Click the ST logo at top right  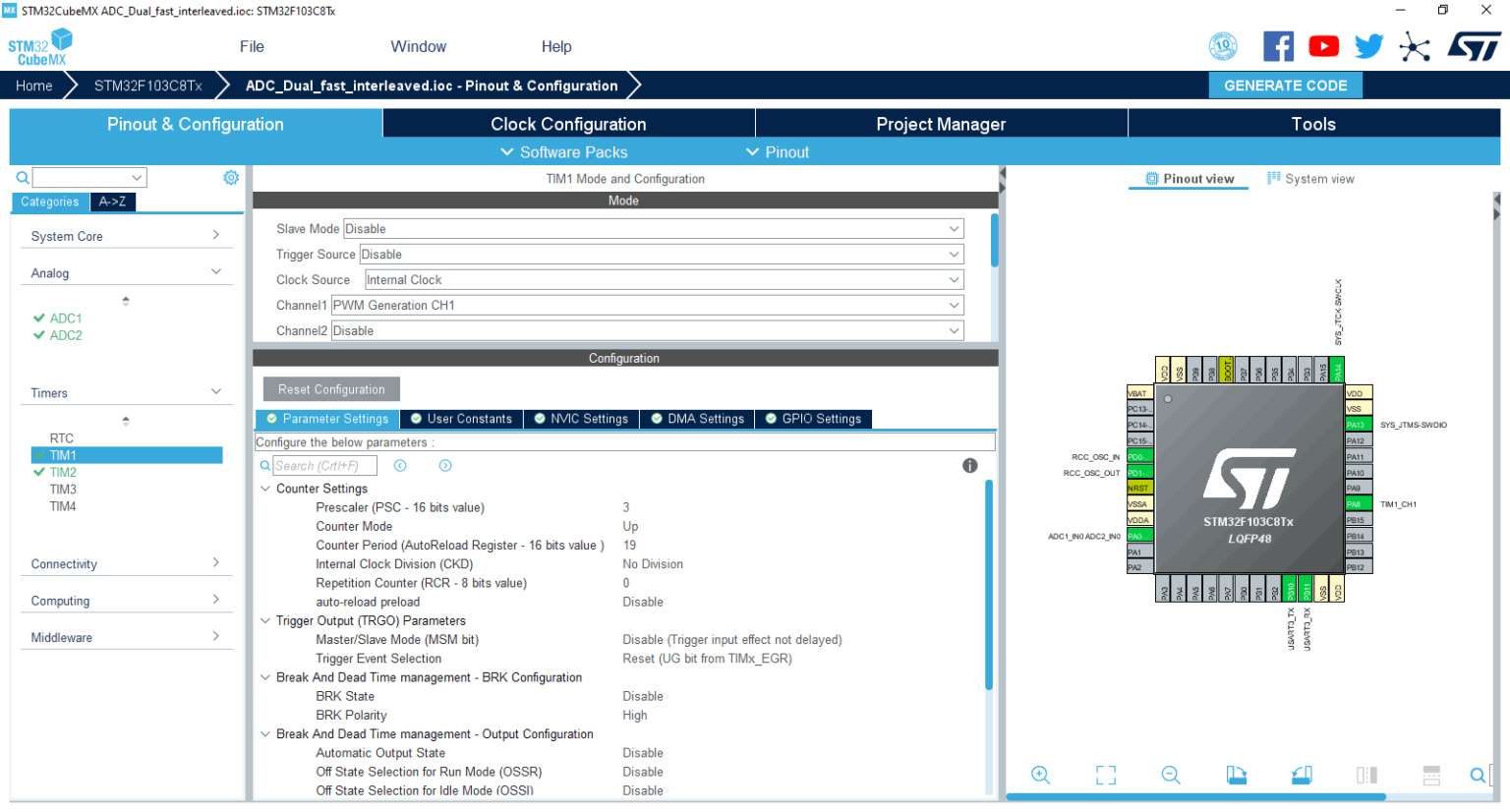coord(1474,46)
